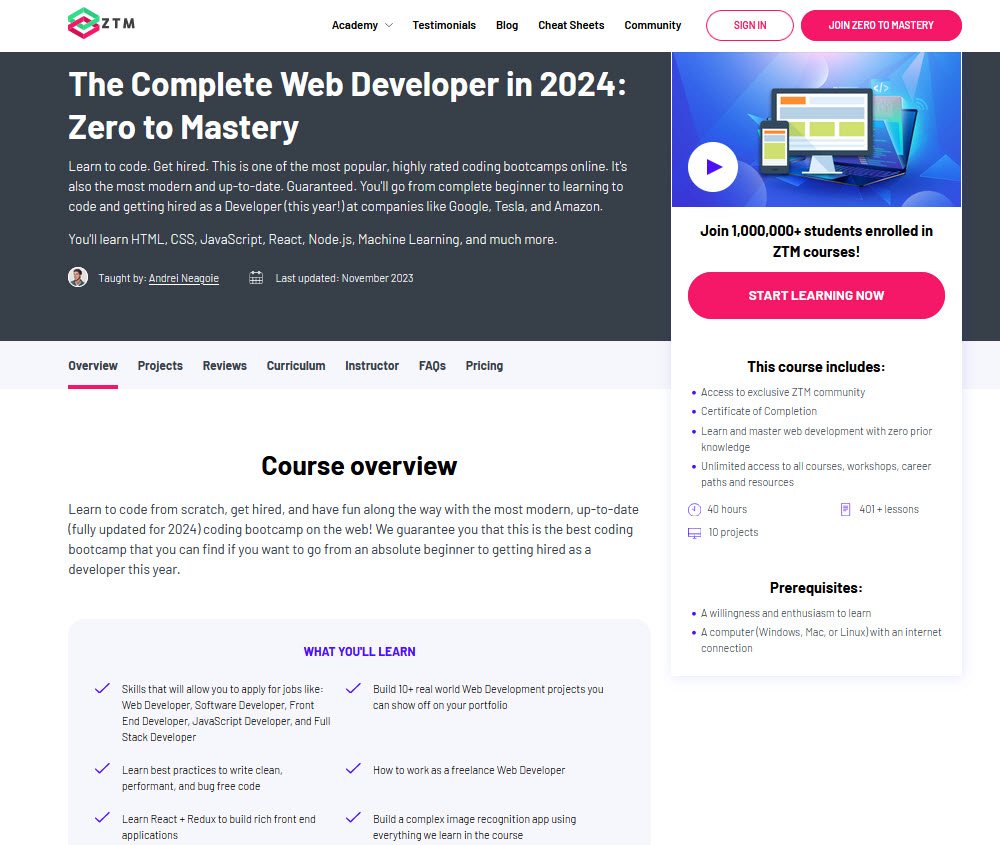This screenshot has width=1000, height=845.
Task: Click the '40 hours' text
Action: [x=727, y=510]
